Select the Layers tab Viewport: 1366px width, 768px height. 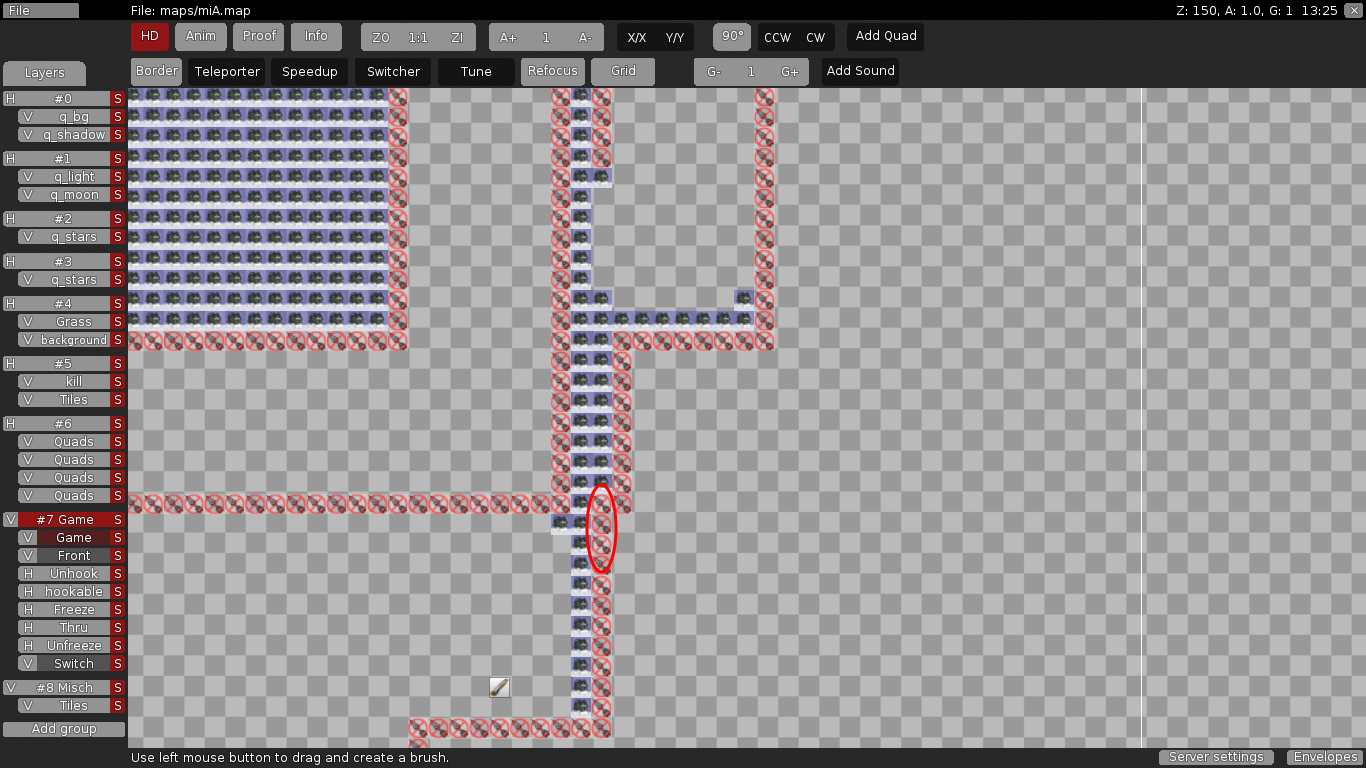click(44, 73)
